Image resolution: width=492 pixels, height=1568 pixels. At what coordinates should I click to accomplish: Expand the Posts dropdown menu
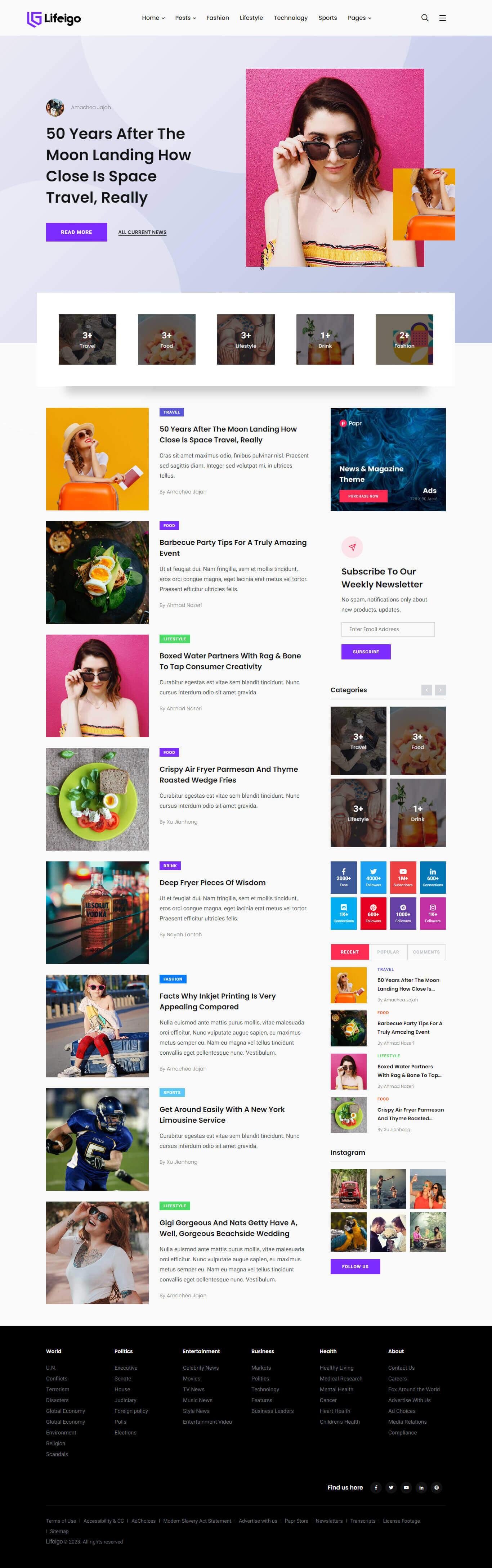tap(186, 18)
